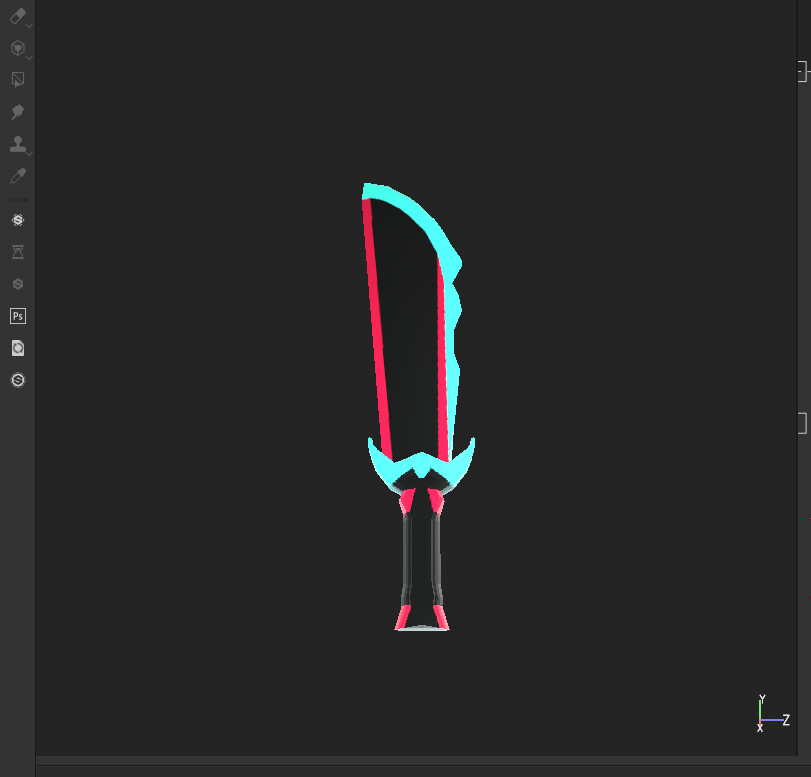This screenshot has width=811, height=777.
Task: Expand the collapsed top-right panel handle
Action: [800, 71]
